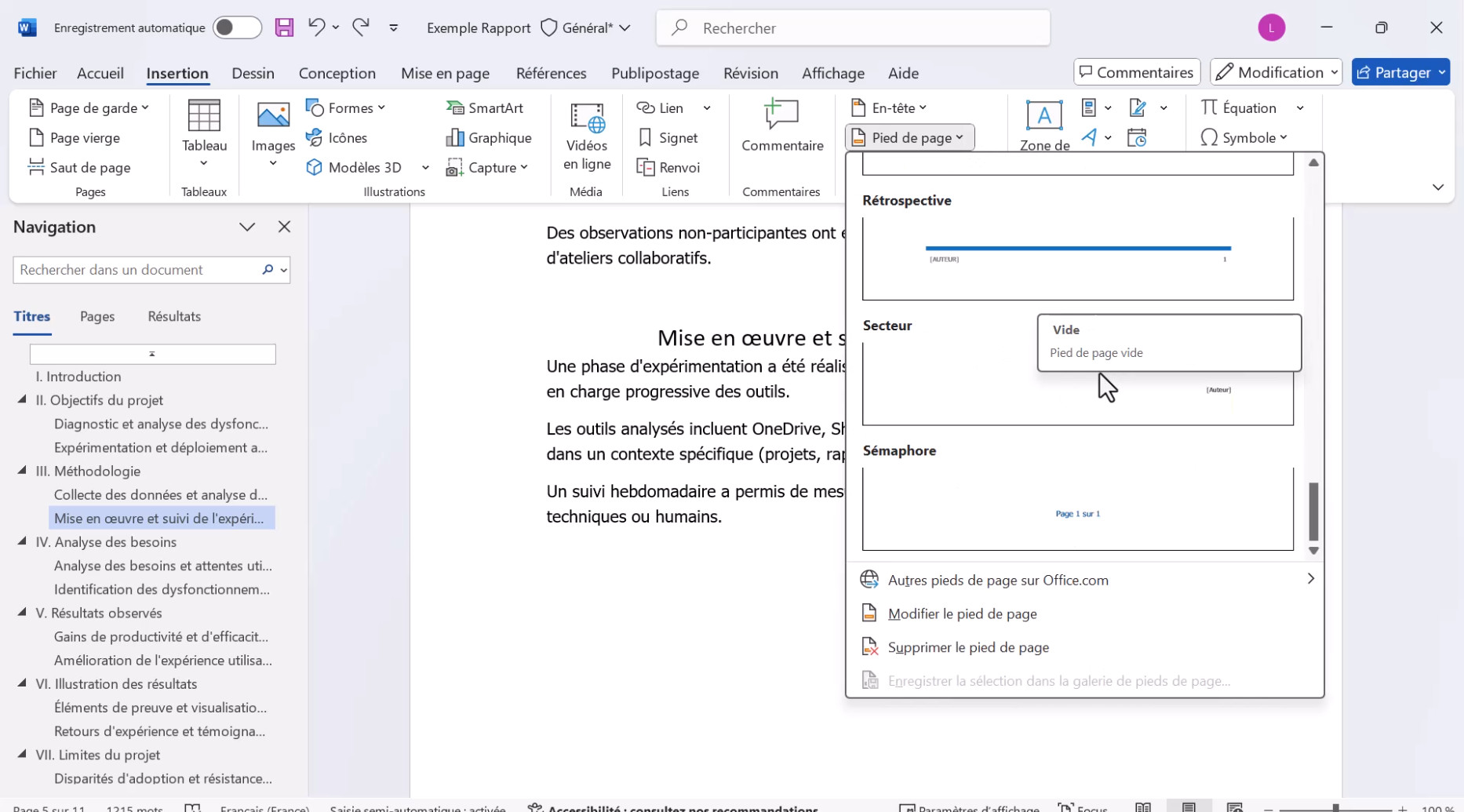This screenshot has height=812, width=1464.
Task: Close the Navigation pane
Action: tap(284, 227)
